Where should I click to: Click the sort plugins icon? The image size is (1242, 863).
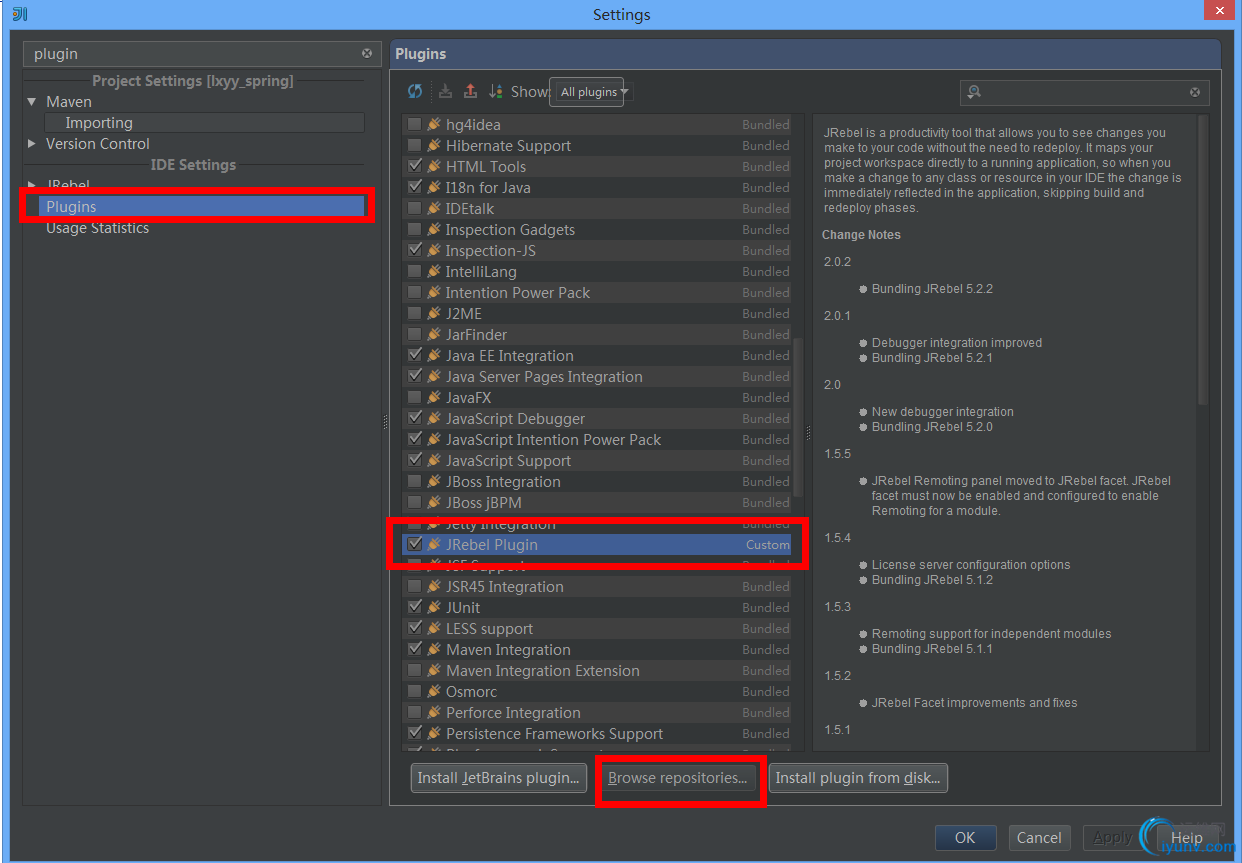click(496, 91)
